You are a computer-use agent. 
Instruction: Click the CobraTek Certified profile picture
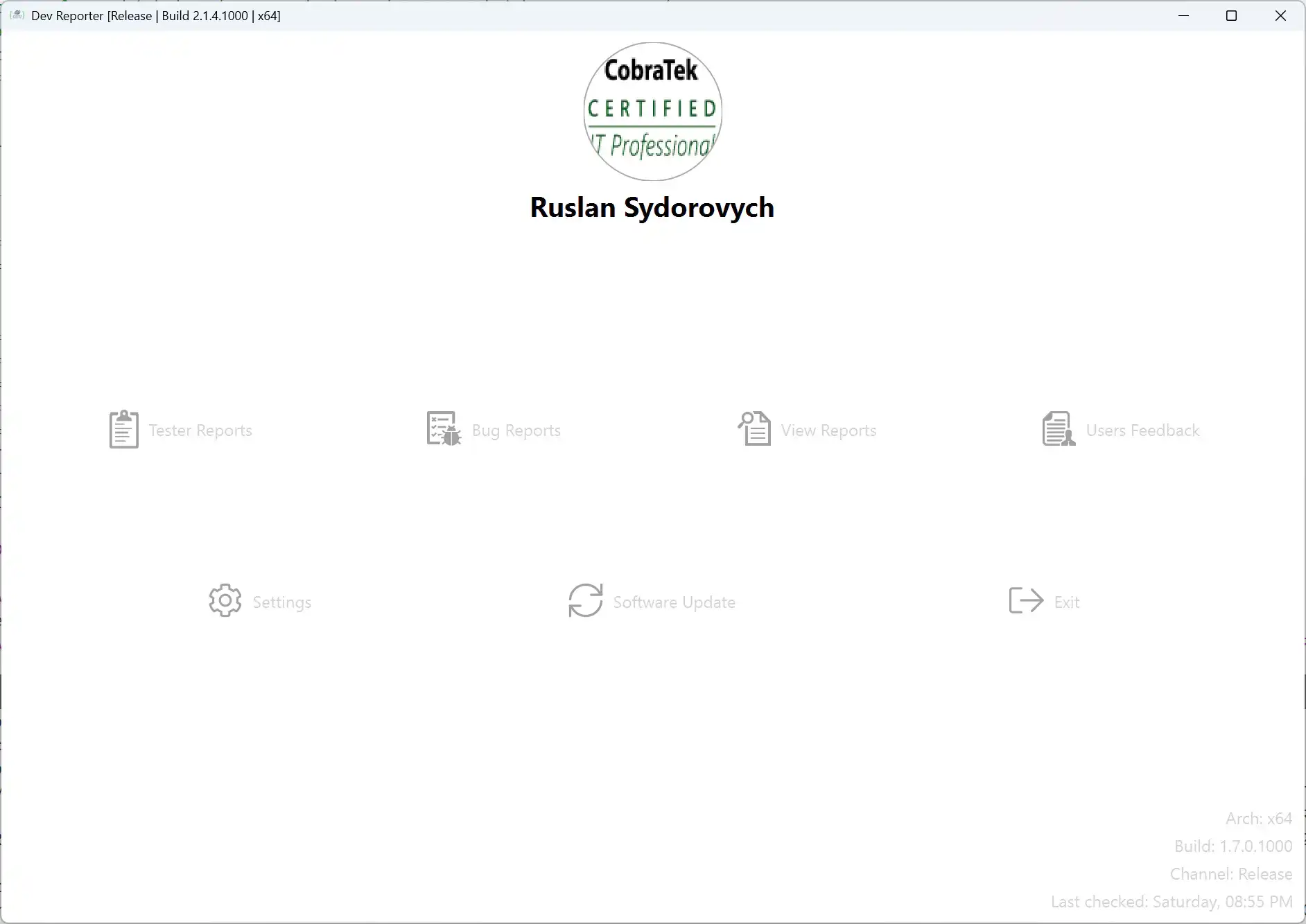652,112
